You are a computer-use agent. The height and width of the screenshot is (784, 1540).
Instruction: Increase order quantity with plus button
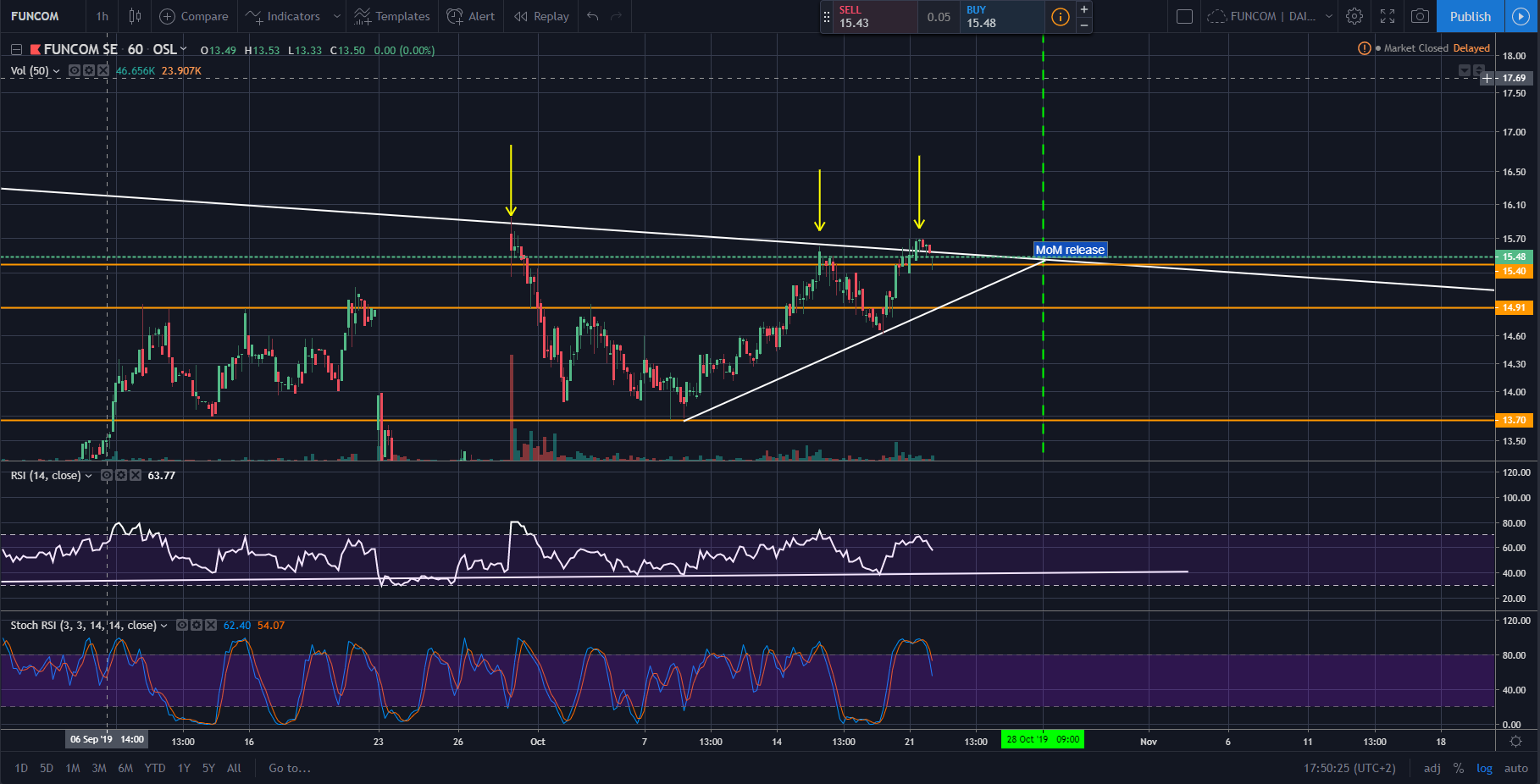[1083, 9]
